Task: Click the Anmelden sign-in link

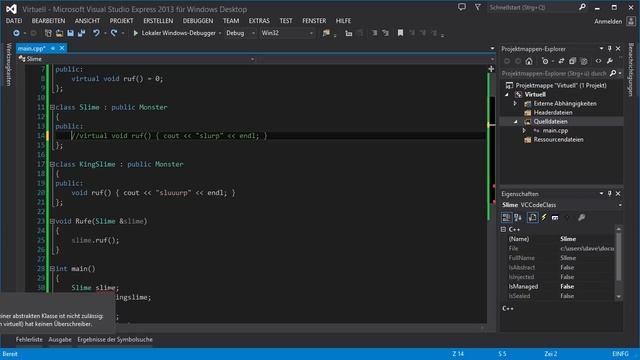Action: click(x=608, y=22)
